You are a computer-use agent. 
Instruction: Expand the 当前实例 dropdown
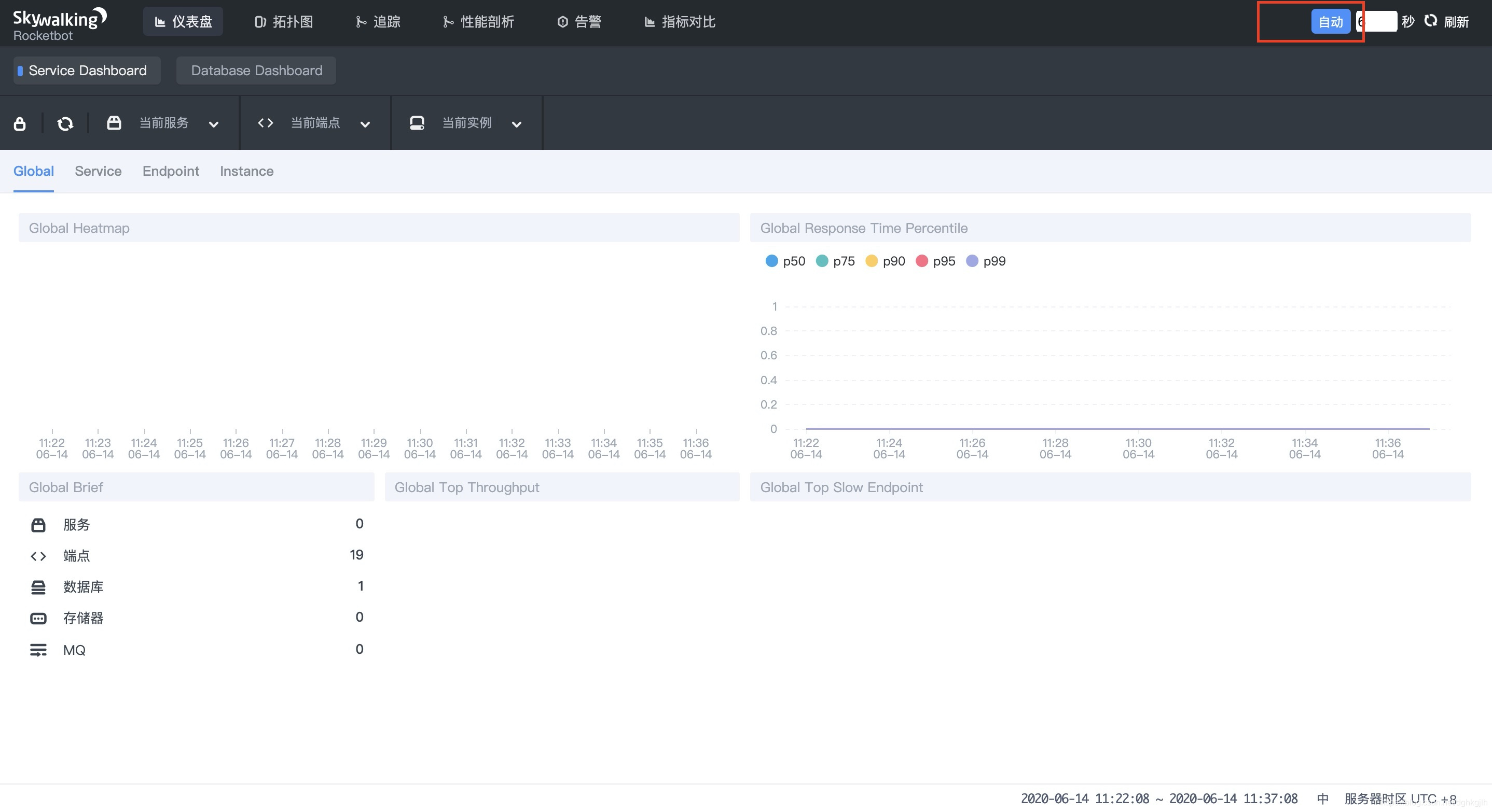click(x=517, y=124)
